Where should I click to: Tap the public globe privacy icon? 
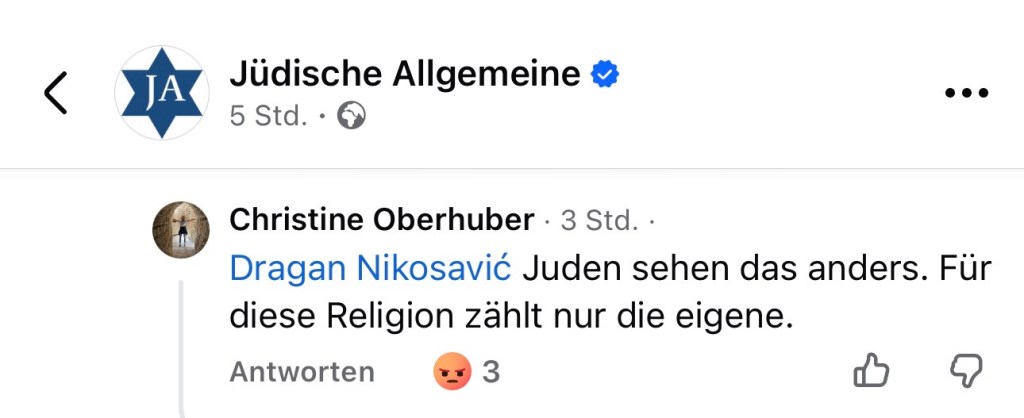click(351, 116)
